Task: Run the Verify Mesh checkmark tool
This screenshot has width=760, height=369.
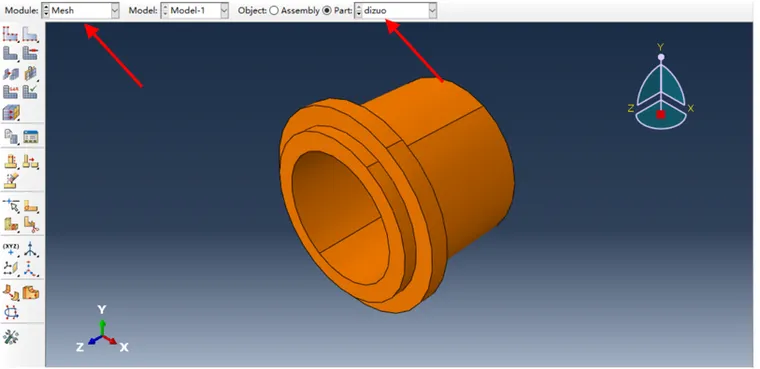Action: coord(30,91)
